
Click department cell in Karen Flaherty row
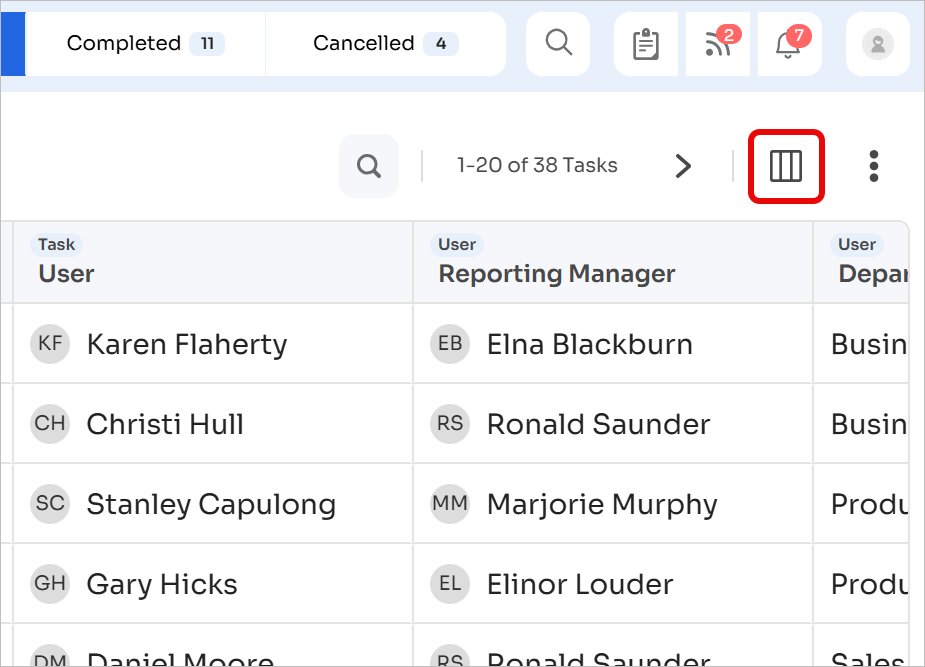tap(861, 344)
